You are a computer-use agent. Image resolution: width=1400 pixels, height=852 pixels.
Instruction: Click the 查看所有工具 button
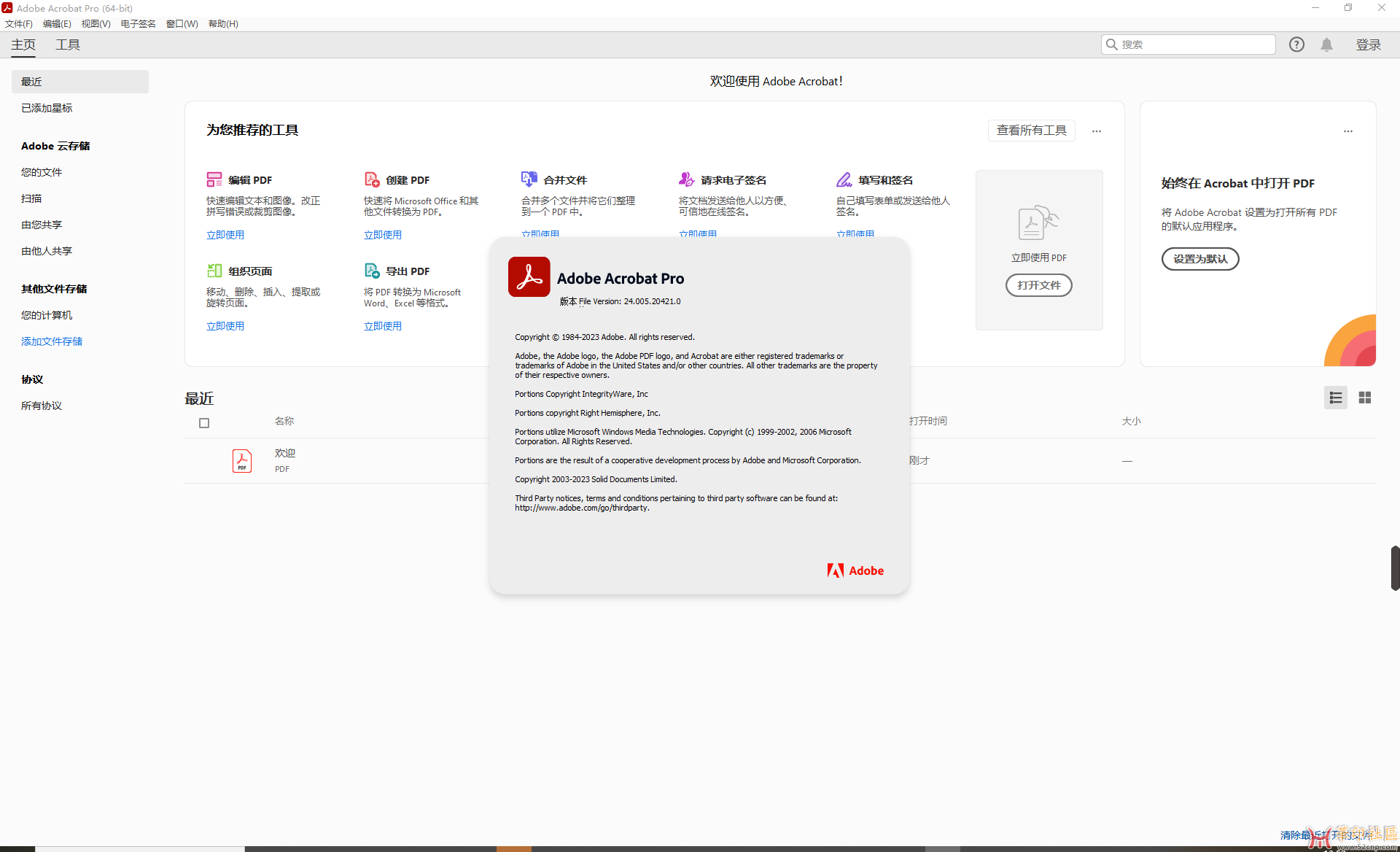[1031, 131]
